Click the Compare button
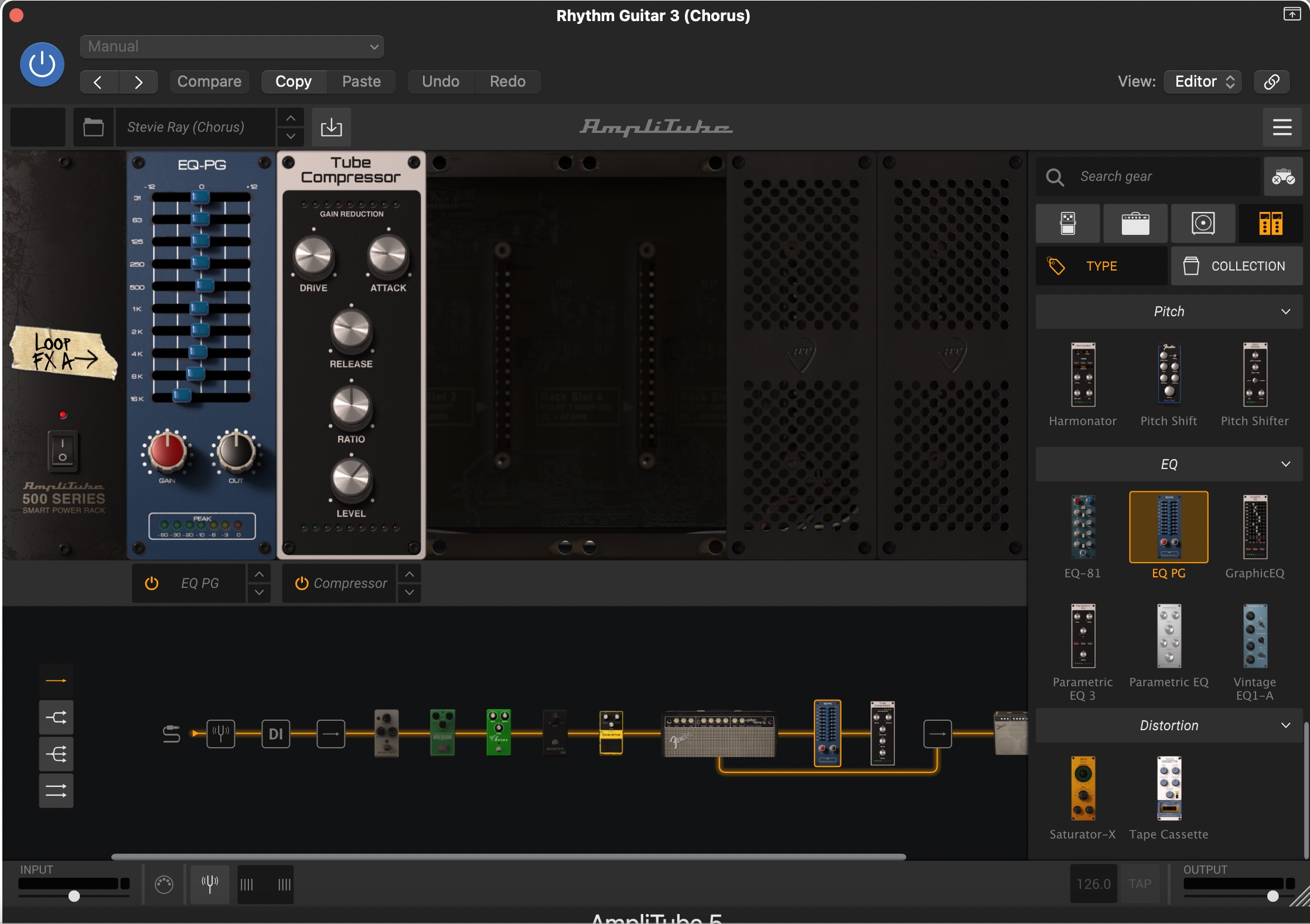Image resolution: width=1310 pixels, height=924 pixels. click(209, 82)
